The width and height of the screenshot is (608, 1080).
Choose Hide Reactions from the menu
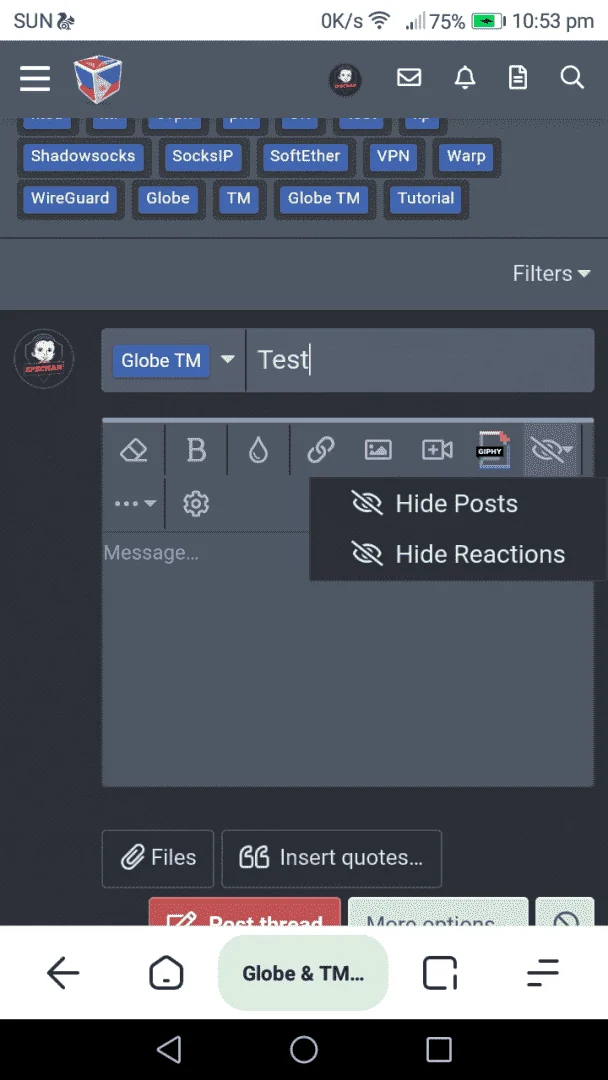coord(458,554)
